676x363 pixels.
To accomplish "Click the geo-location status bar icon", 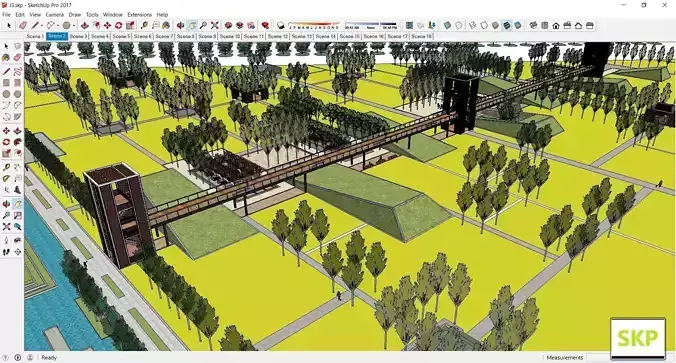I will tap(6, 357).
